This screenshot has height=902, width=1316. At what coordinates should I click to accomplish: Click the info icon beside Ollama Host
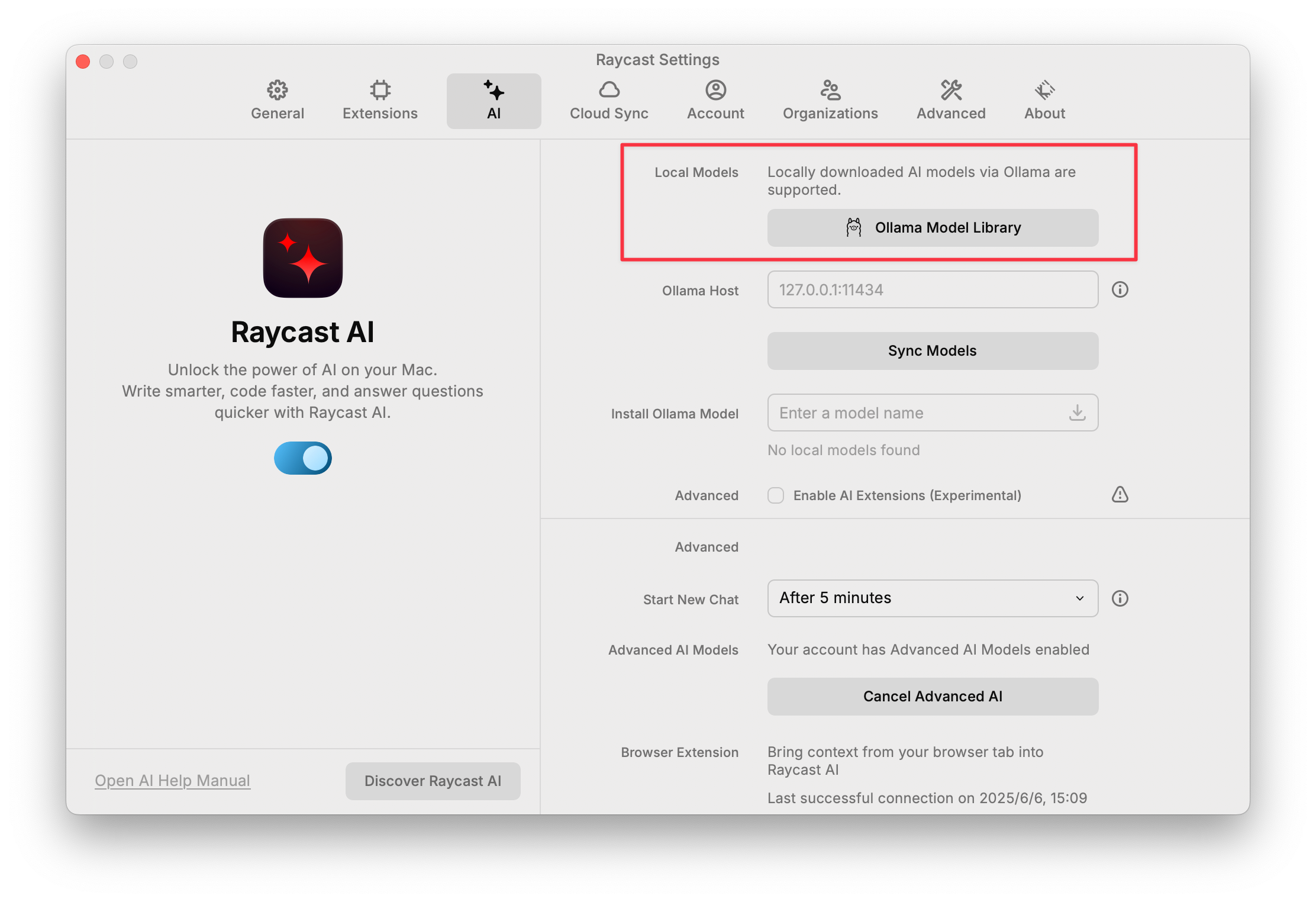[1120, 289]
